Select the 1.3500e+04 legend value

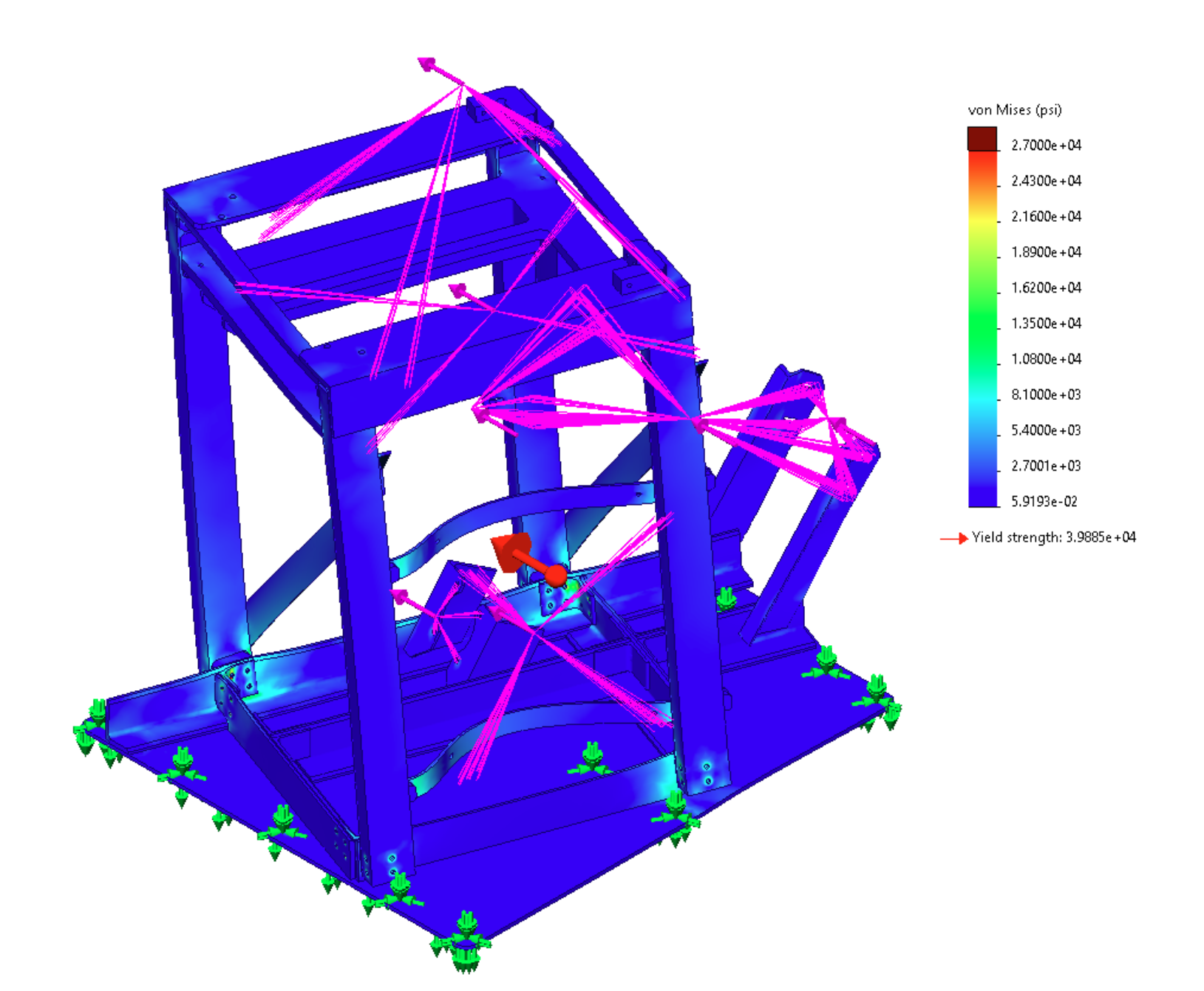pyautogui.click(x=1046, y=324)
